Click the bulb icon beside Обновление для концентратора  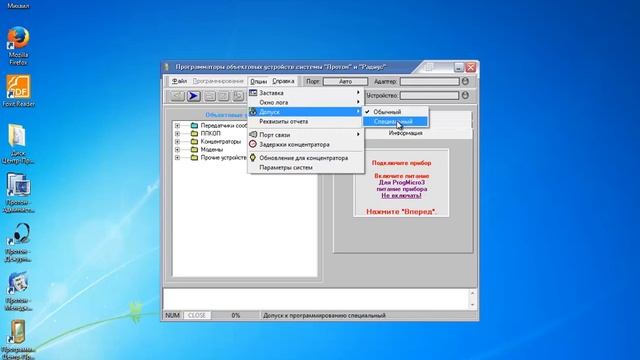pyautogui.click(x=253, y=158)
